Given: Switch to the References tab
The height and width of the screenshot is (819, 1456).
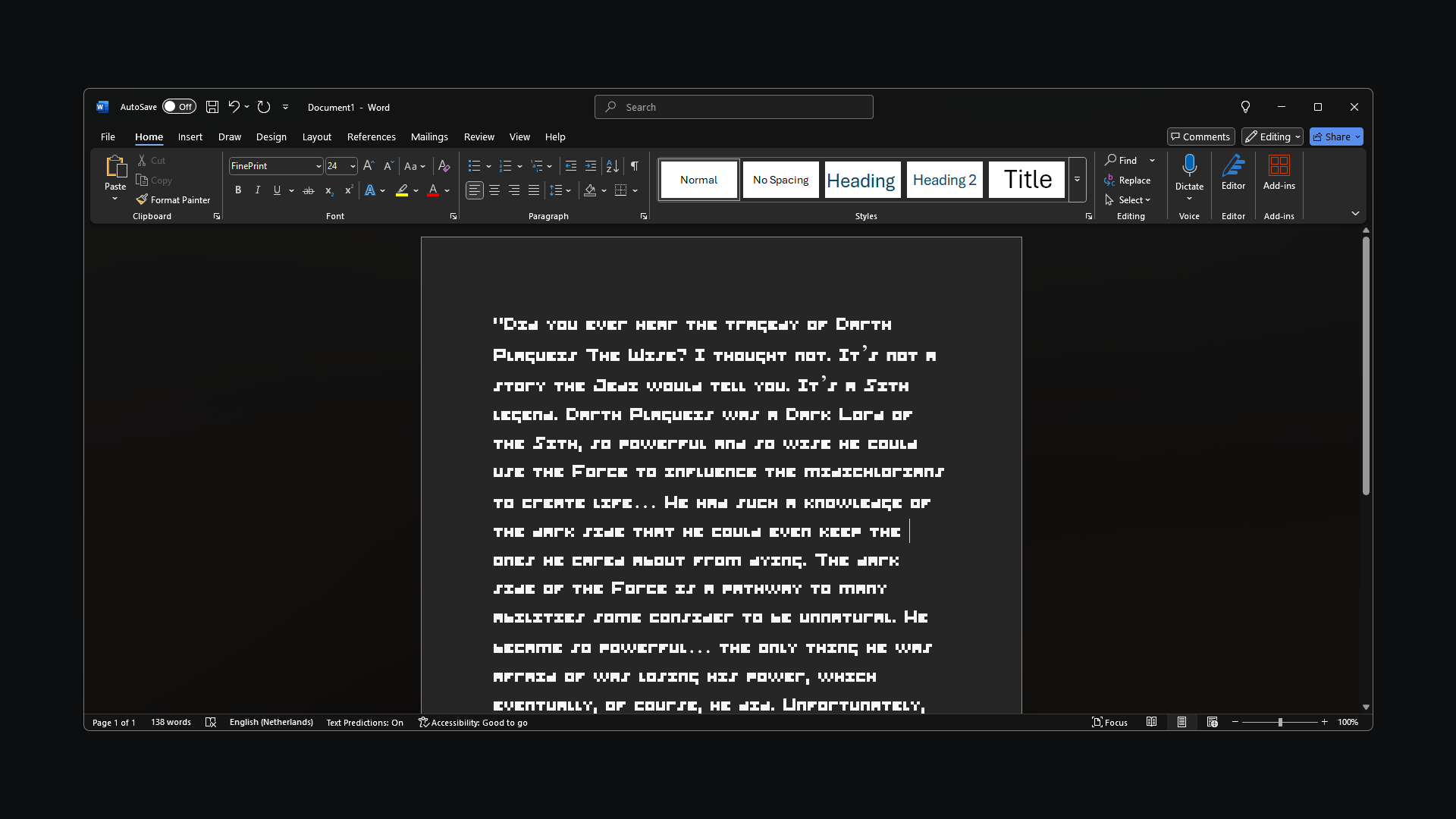Looking at the screenshot, I should coord(372,136).
